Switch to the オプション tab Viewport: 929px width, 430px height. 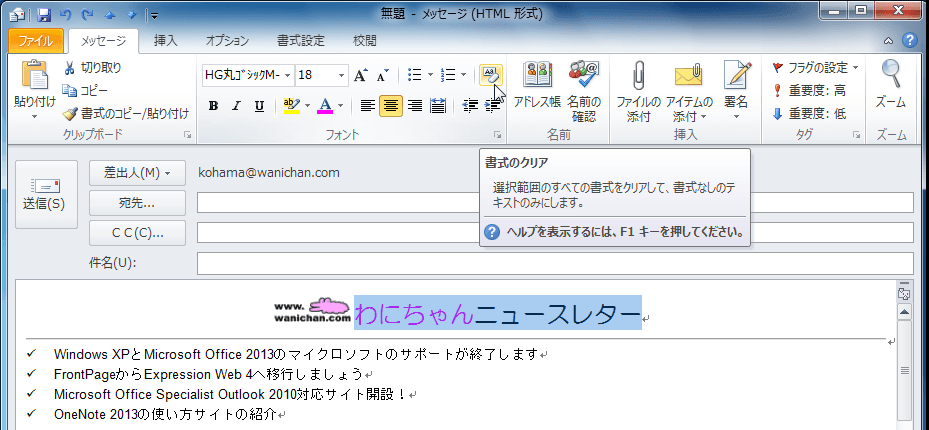tap(227, 41)
